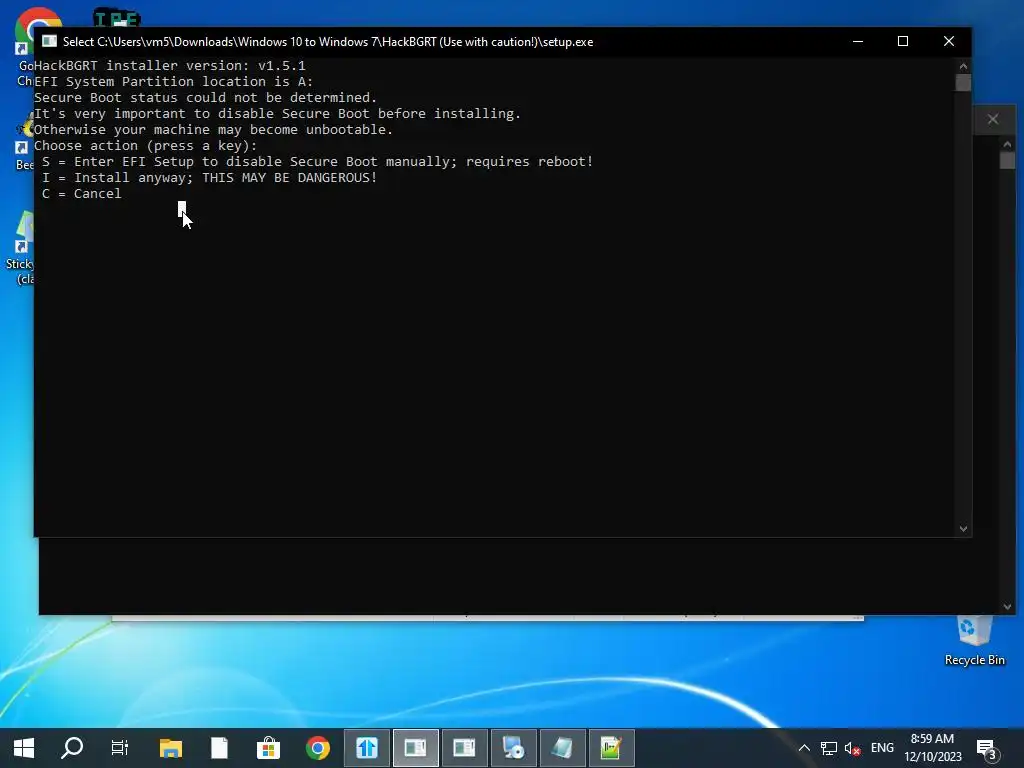The image size is (1024, 768).
Task: Click the "S = Enter EFI Setup" line
Action: [x=317, y=161]
